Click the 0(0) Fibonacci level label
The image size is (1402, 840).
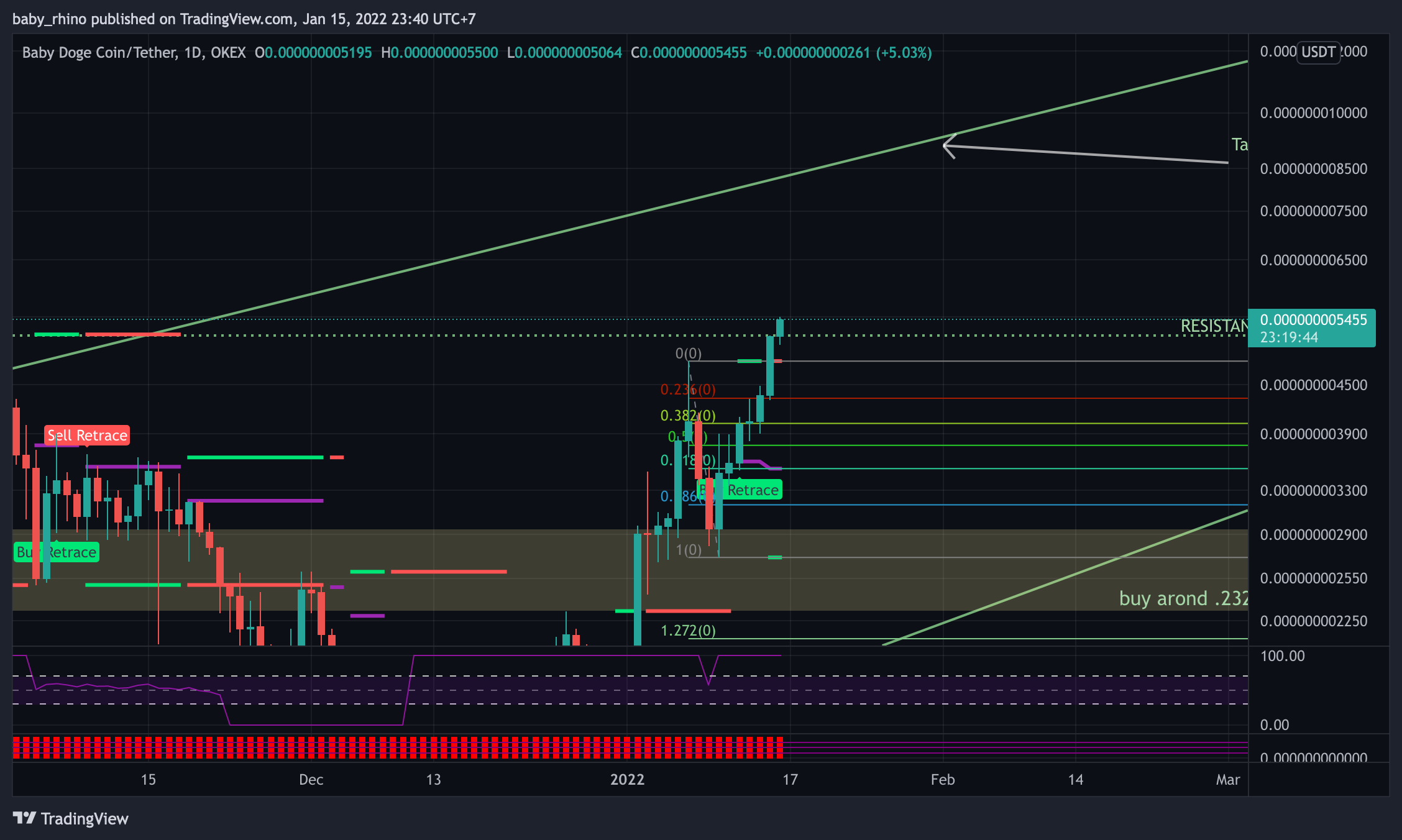689,354
